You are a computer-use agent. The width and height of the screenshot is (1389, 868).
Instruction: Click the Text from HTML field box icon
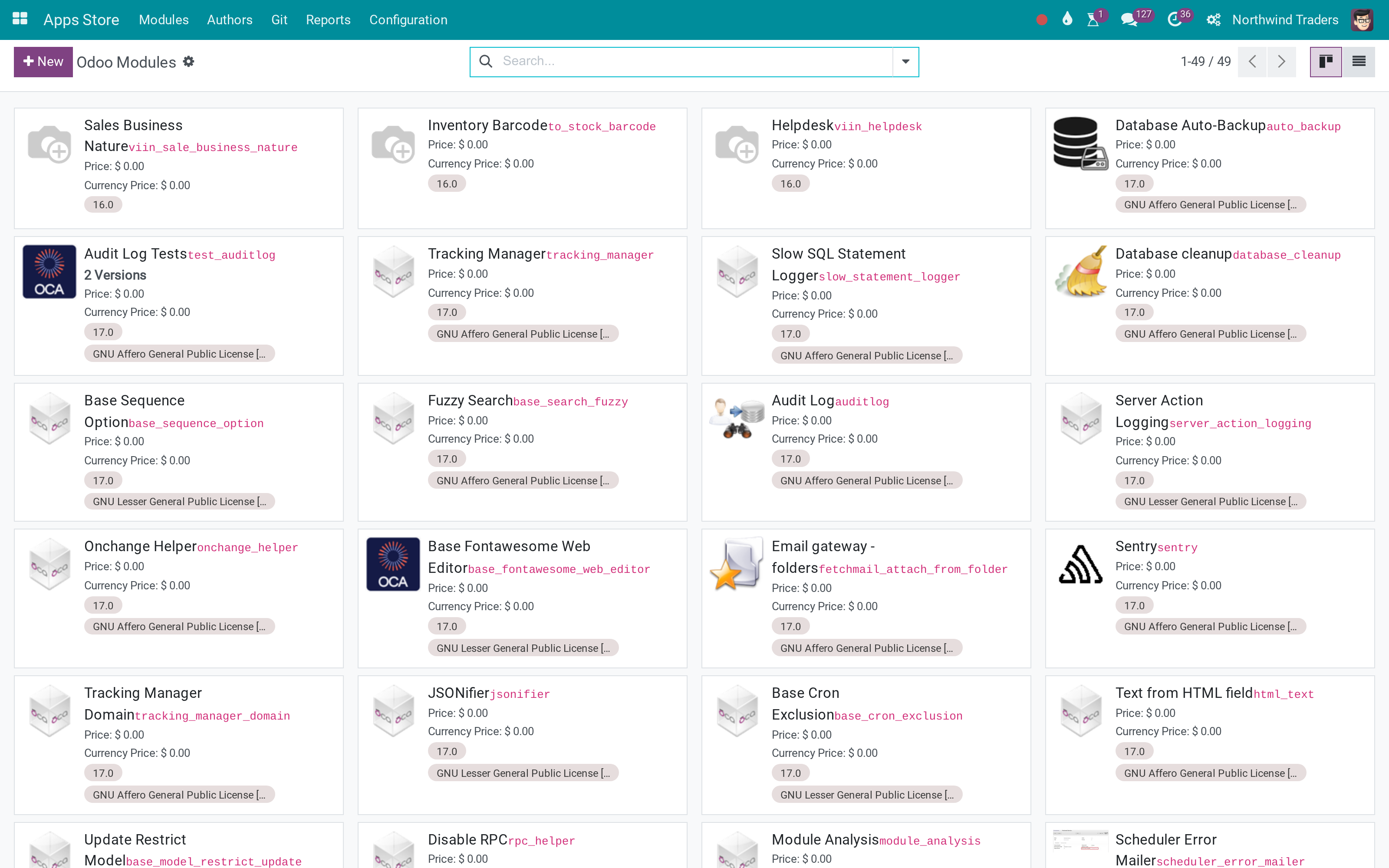1081,711
